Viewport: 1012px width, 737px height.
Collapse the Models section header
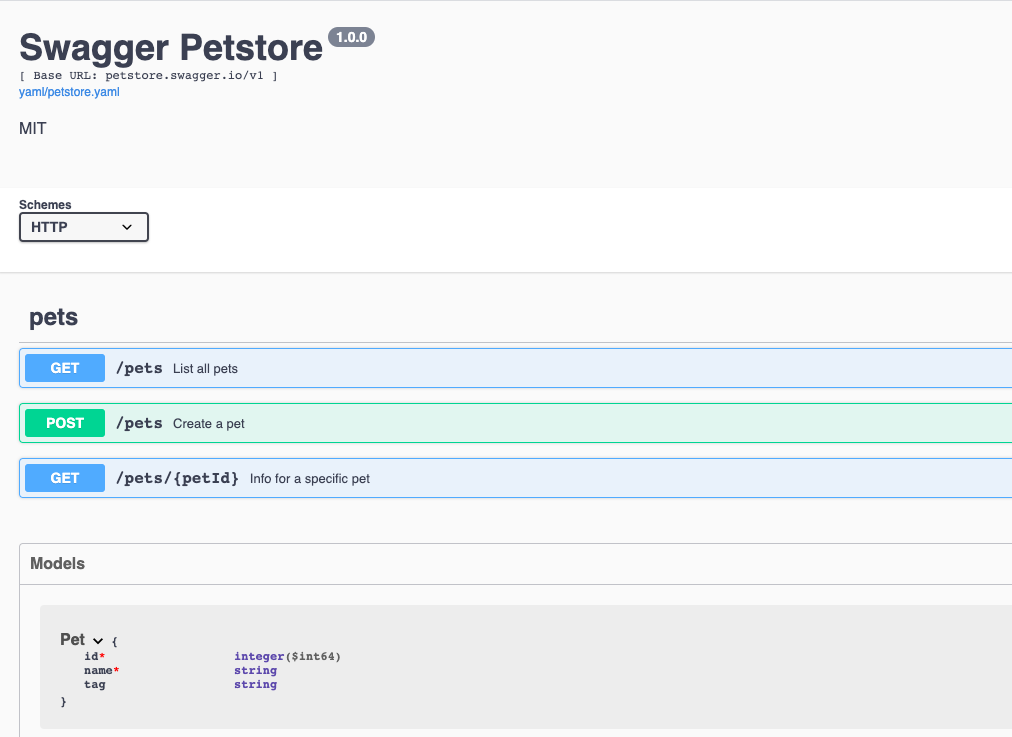(x=516, y=563)
